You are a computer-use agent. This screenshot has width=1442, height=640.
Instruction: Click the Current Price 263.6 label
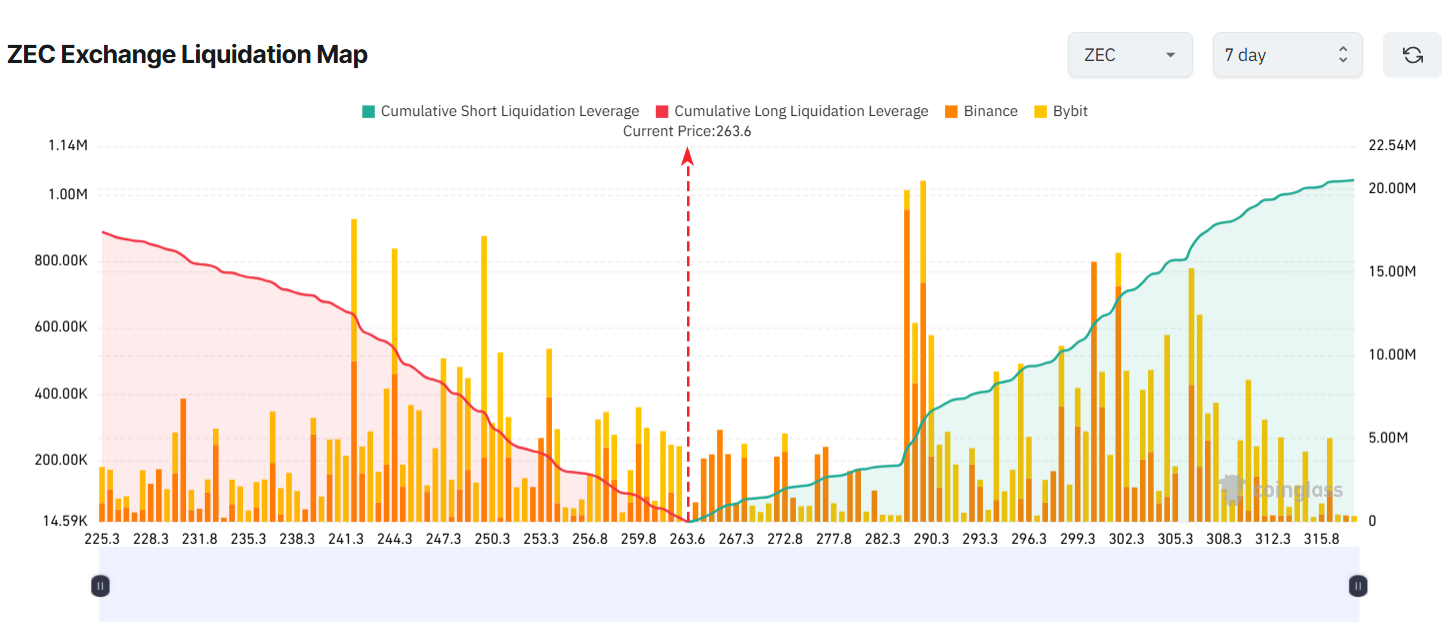[686, 131]
